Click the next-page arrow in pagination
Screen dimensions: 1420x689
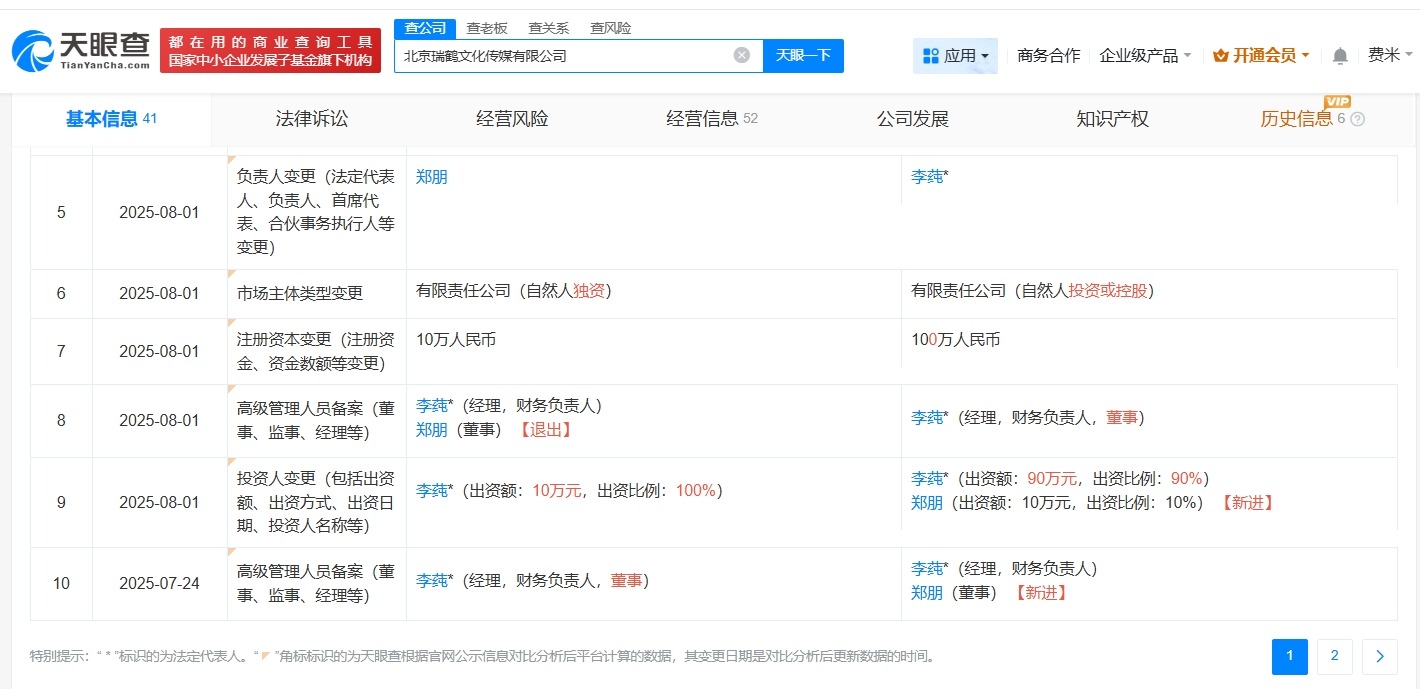pyautogui.click(x=1379, y=657)
